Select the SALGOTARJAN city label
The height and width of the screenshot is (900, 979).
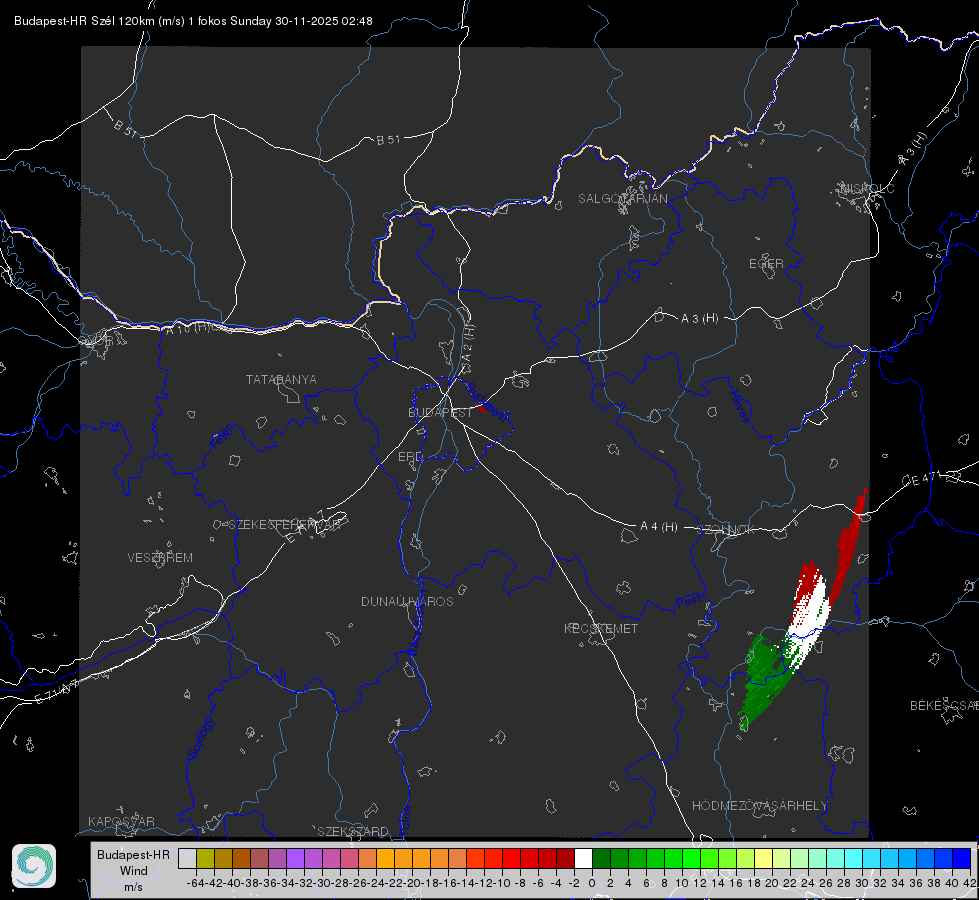[x=622, y=199]
